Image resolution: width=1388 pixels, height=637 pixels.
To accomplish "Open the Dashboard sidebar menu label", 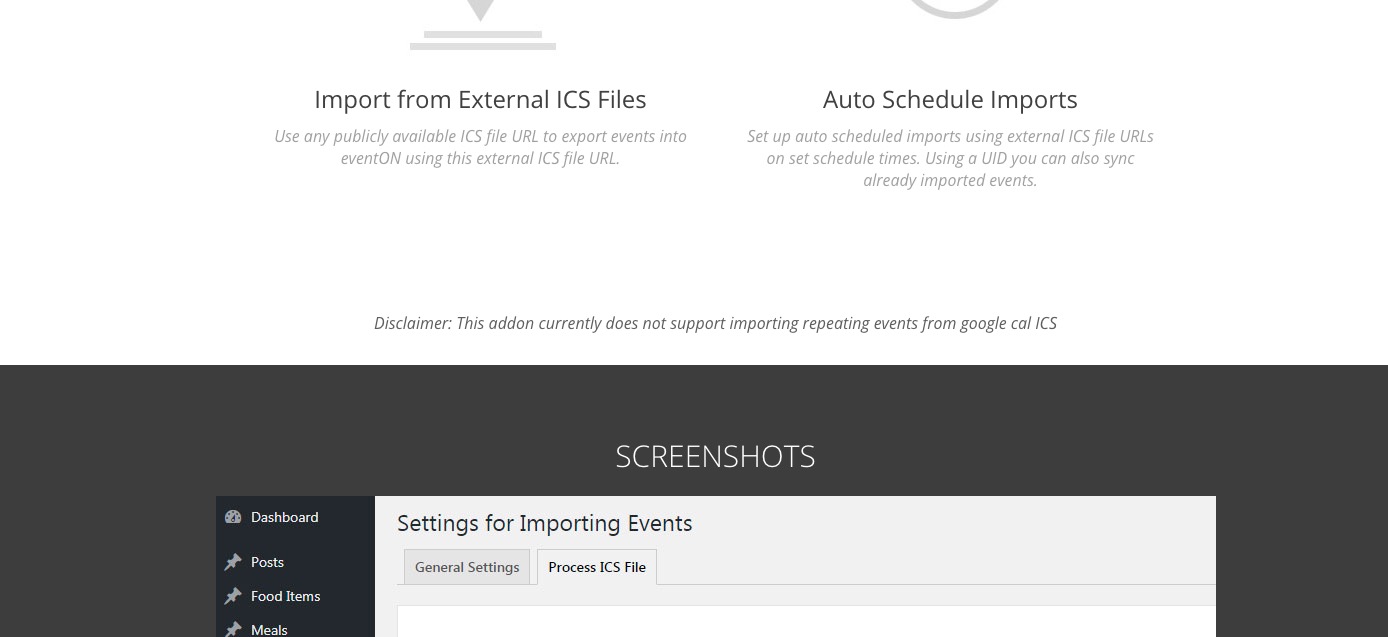I will [x=284, y=517].
